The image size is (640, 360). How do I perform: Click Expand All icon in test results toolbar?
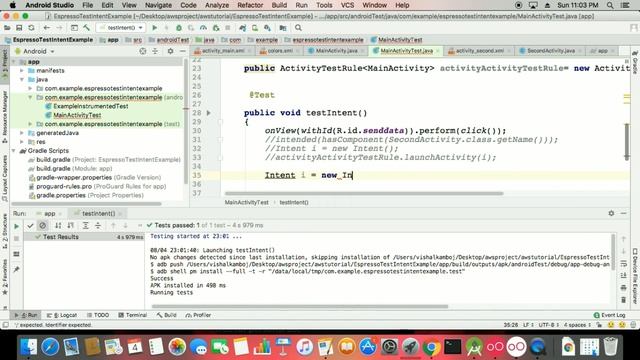(x=86, y=225)
